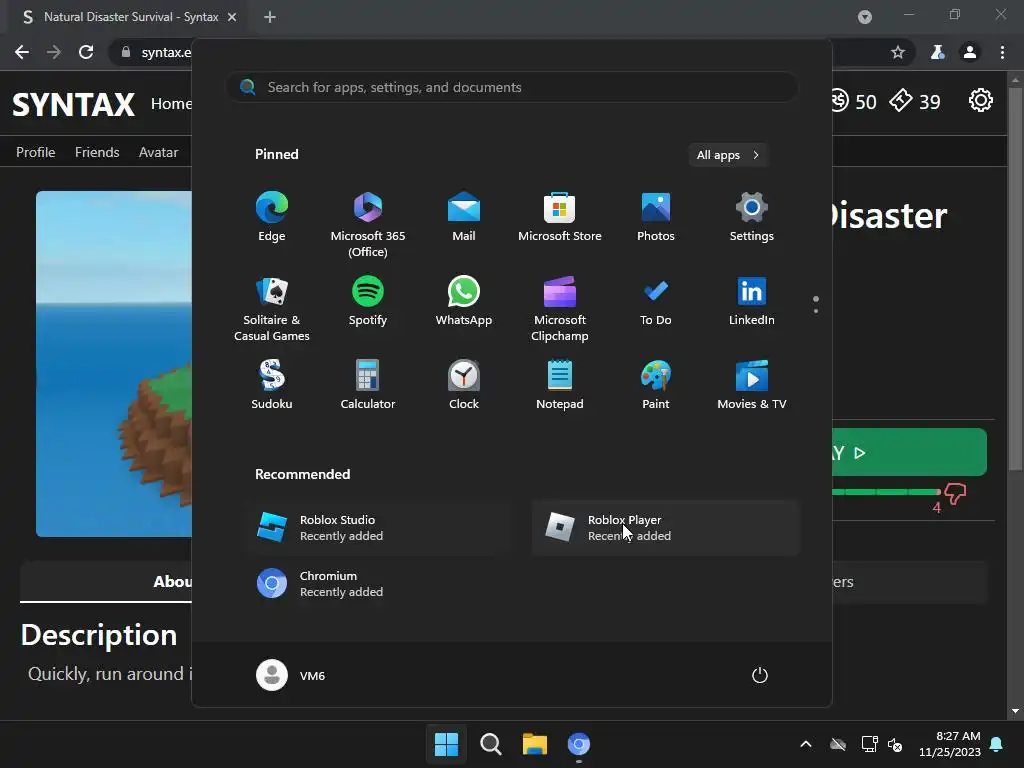The height and width of the screenshot is (768, 1024).
Task: Open the Clock app
Action: [464, 385]
